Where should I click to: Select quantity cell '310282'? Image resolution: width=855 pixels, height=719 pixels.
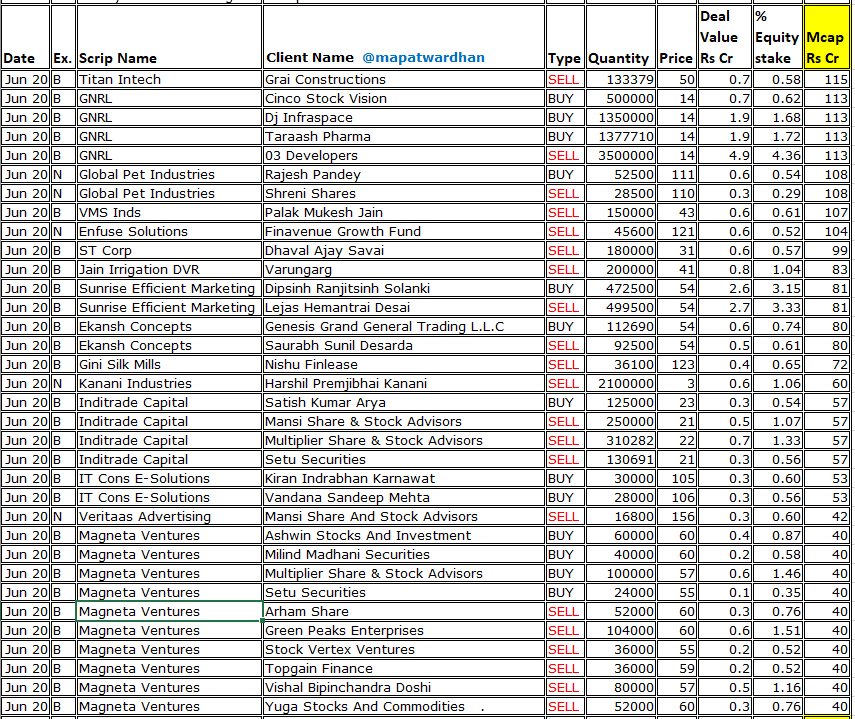click(621, 441)
